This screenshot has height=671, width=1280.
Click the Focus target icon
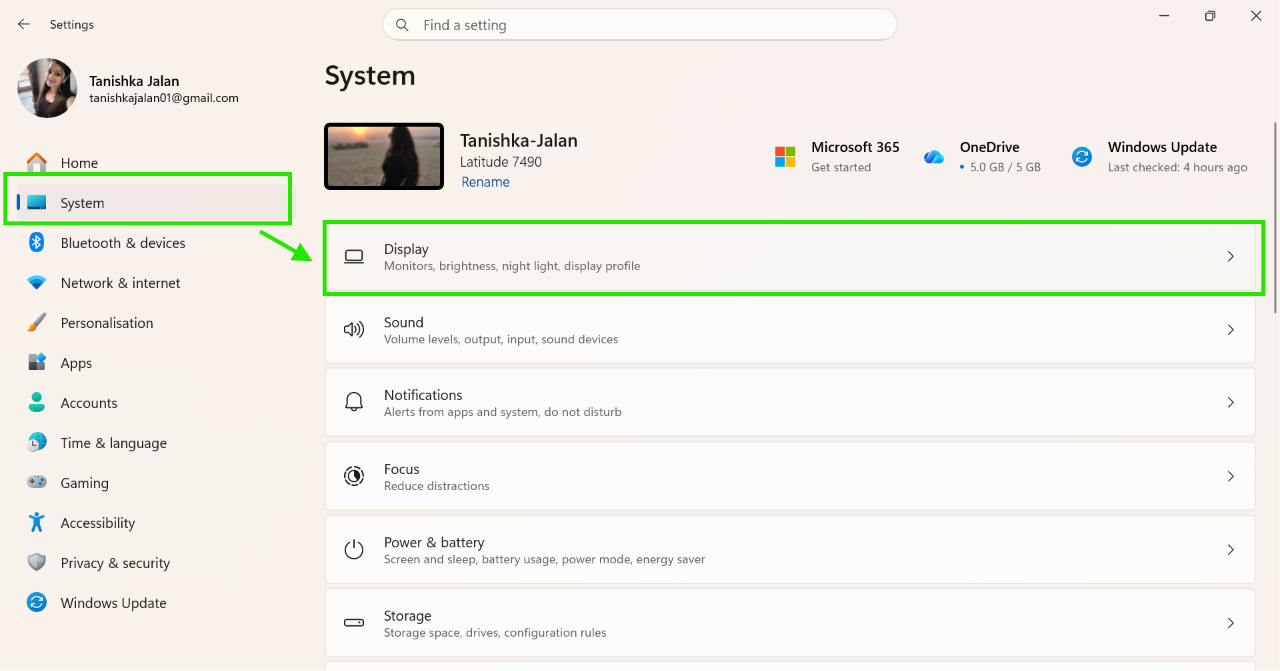pos(354,476)
